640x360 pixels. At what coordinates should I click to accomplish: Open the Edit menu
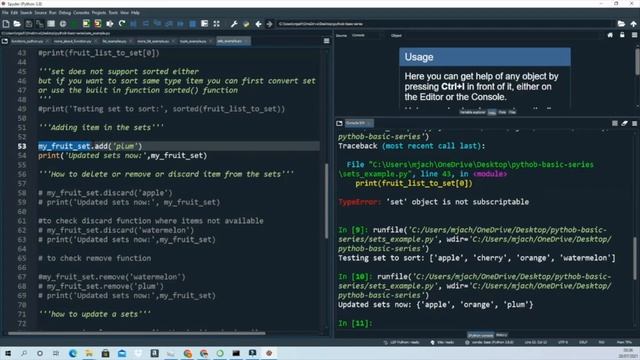[x=14, y=13]
